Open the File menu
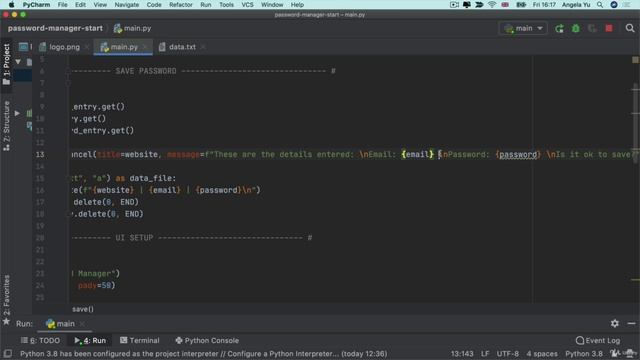640x360 pixels. pyautogui.click(x=62, y=4)
